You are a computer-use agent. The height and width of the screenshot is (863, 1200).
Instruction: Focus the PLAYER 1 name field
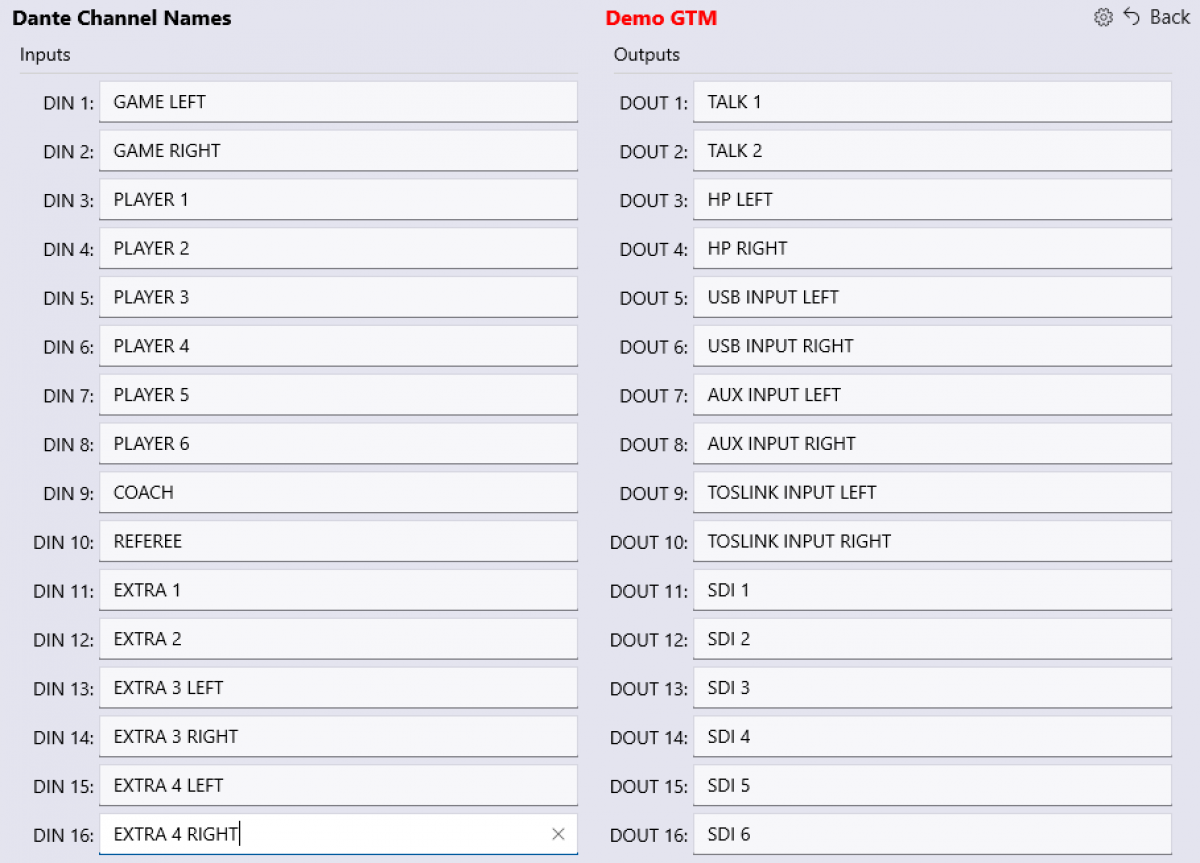(x=338, y=200)
